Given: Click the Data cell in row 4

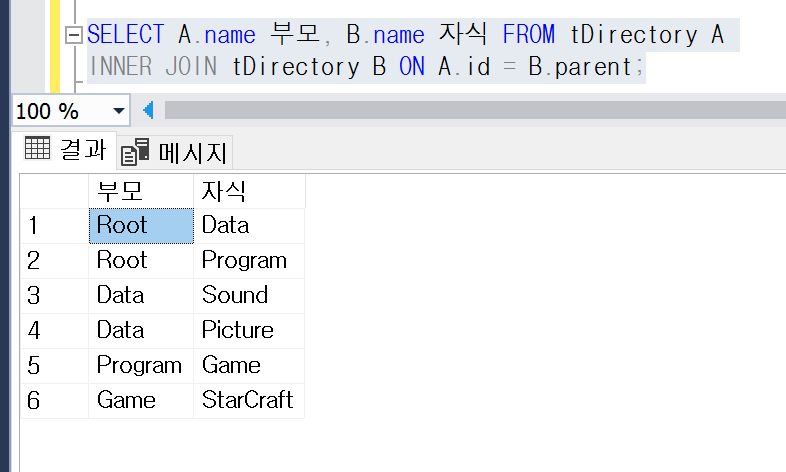Looking at the screenshot, I should pyautogui.click(x=141, y=331).
